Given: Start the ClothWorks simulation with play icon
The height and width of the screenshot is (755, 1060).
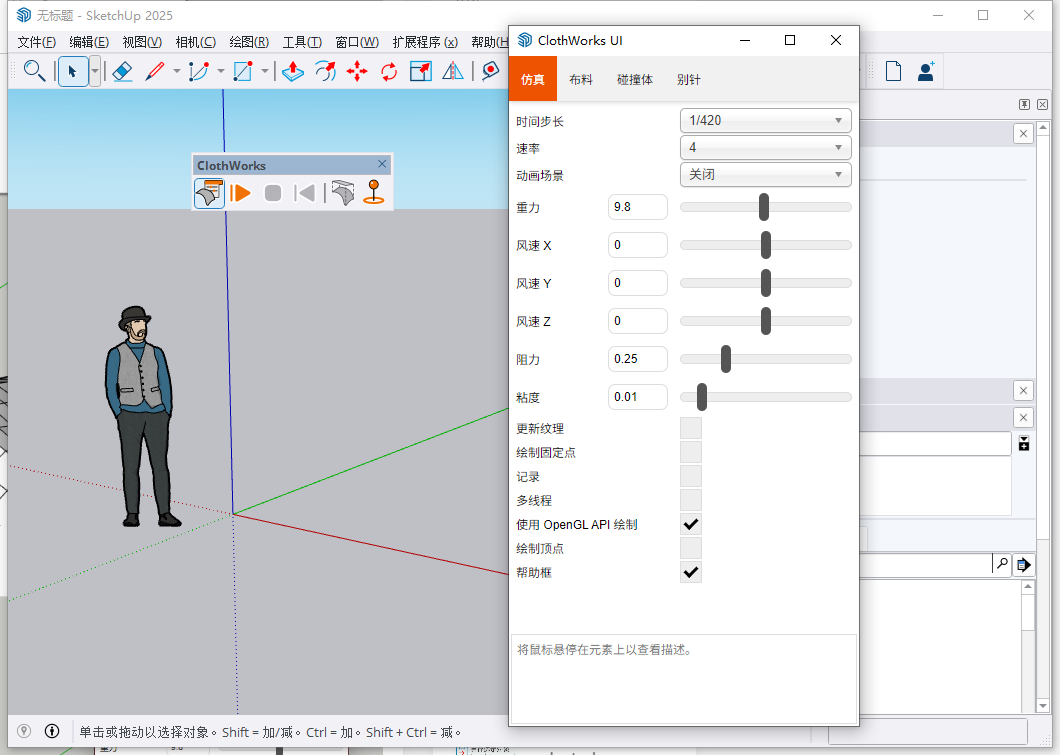Looking at the screenshot, I should (240, 193).
